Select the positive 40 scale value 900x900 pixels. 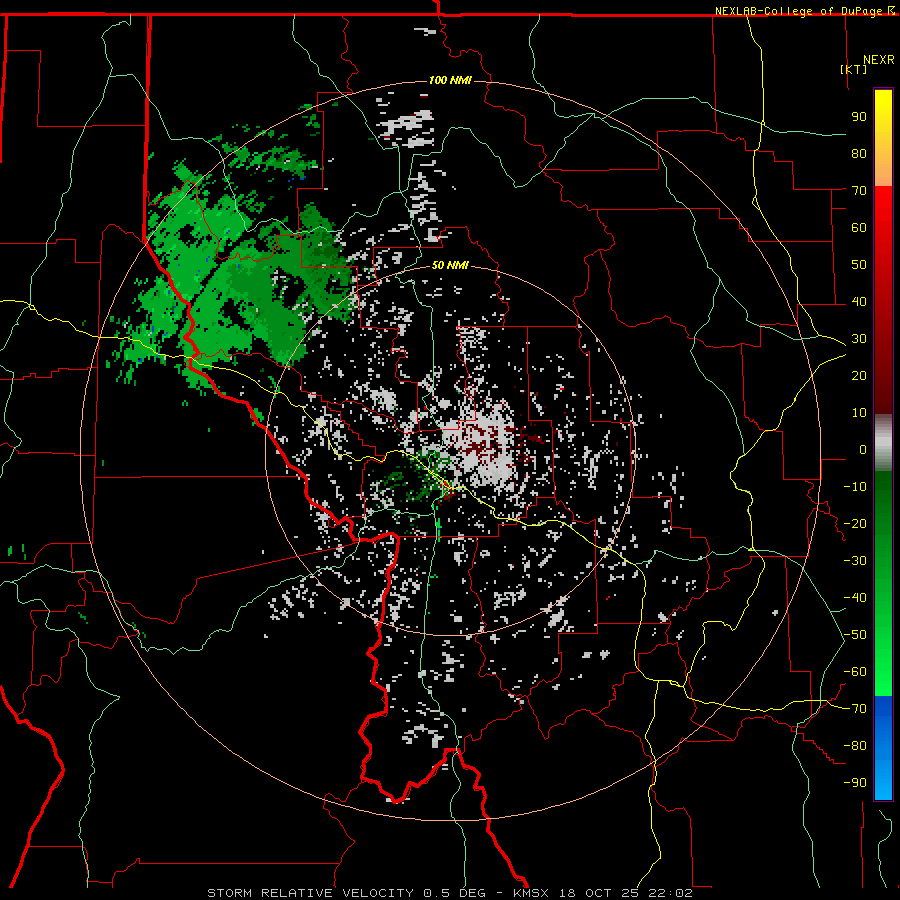coord(859,302)
